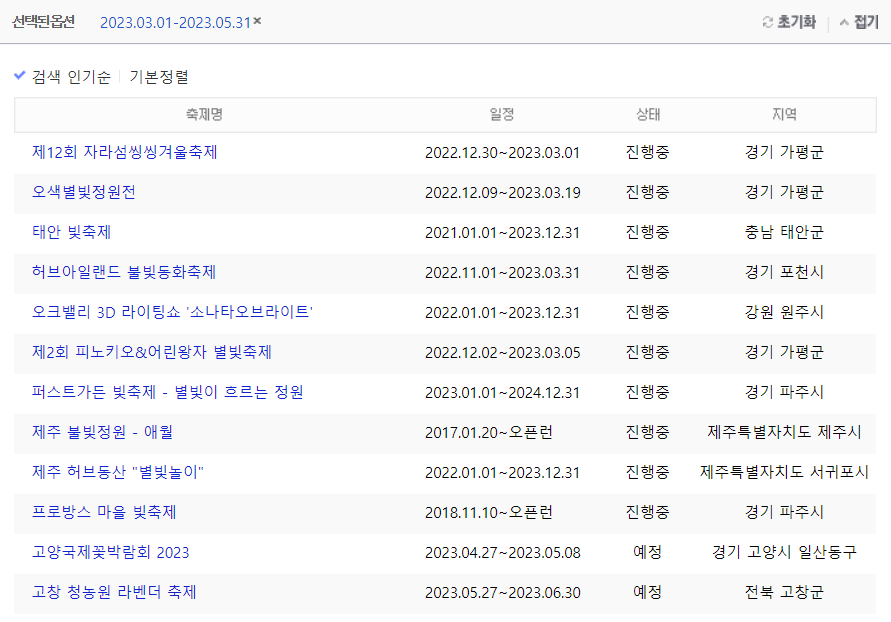Viewport: 891px width, 622px height.
Task: Open 태안 빛축제 link
Action: pos(71,232)
